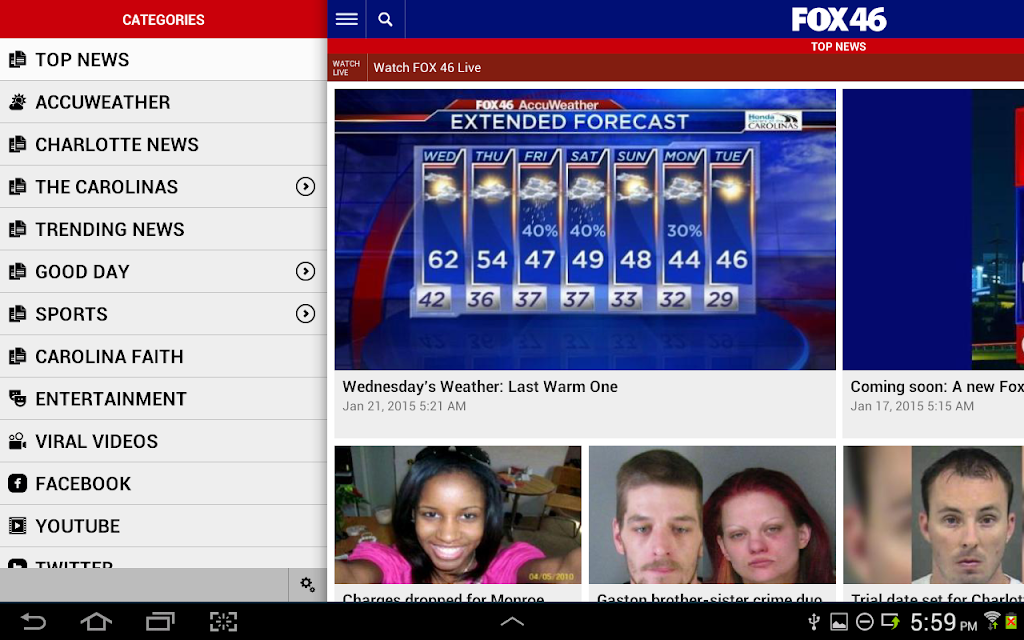This screenshot has height=640, width=1024.
Task: Click the newspaper icon beside Top News
Action: pyautogui.click(x=18, y=59)
